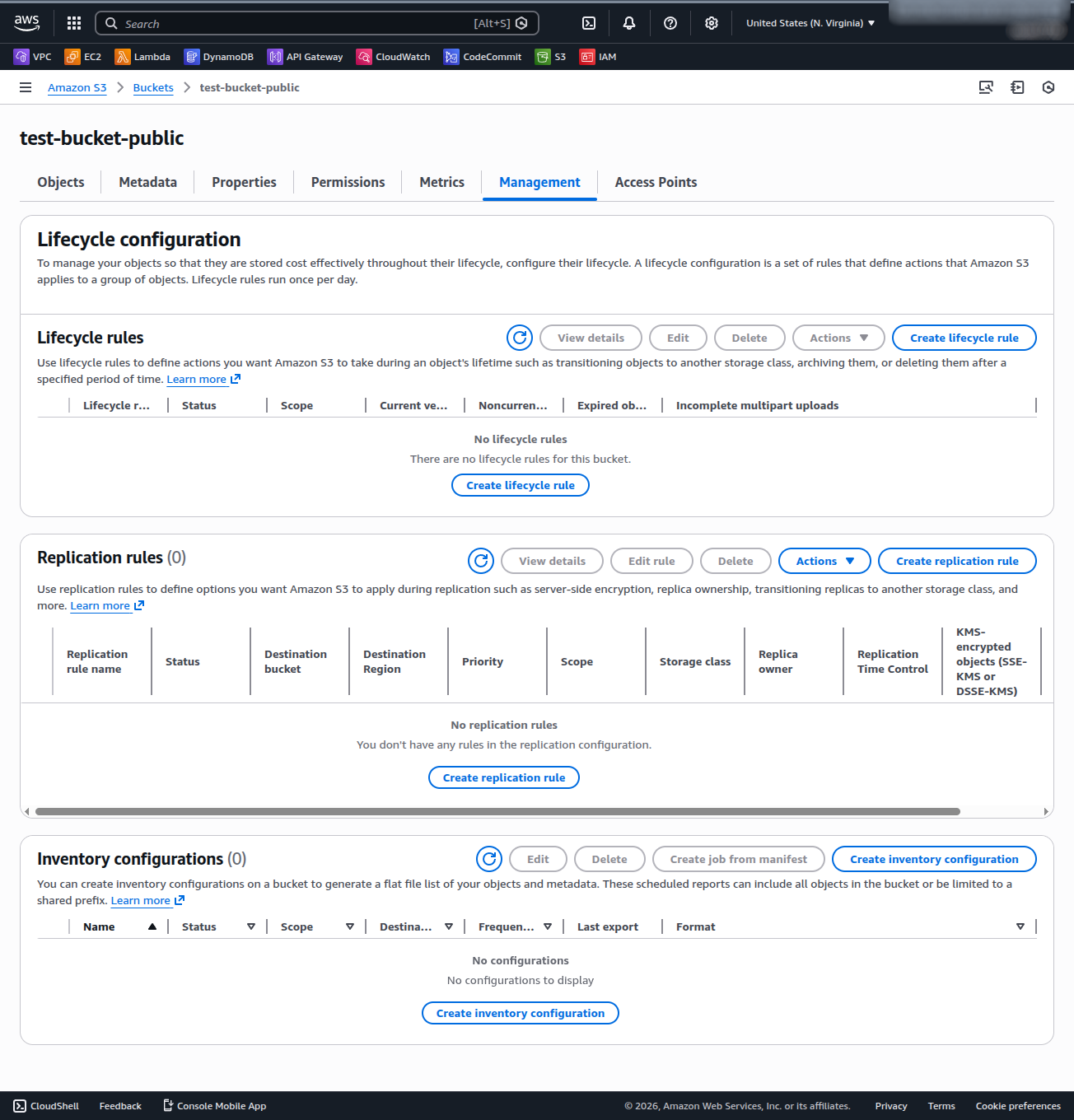Viewport: 1074px width, 1120px height.
Task: Switch to the Objects tab
Action: pyautogui.click(x=61, y=182)
